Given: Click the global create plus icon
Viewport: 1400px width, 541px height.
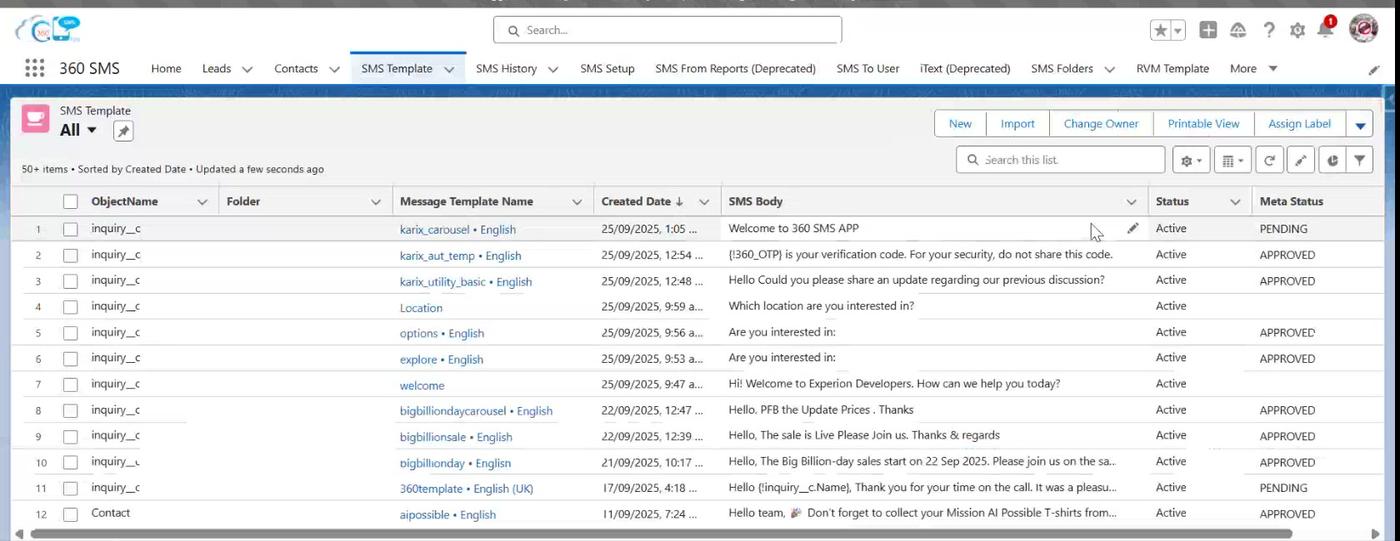Looking at the screenshot, I should click(1208, 30).
